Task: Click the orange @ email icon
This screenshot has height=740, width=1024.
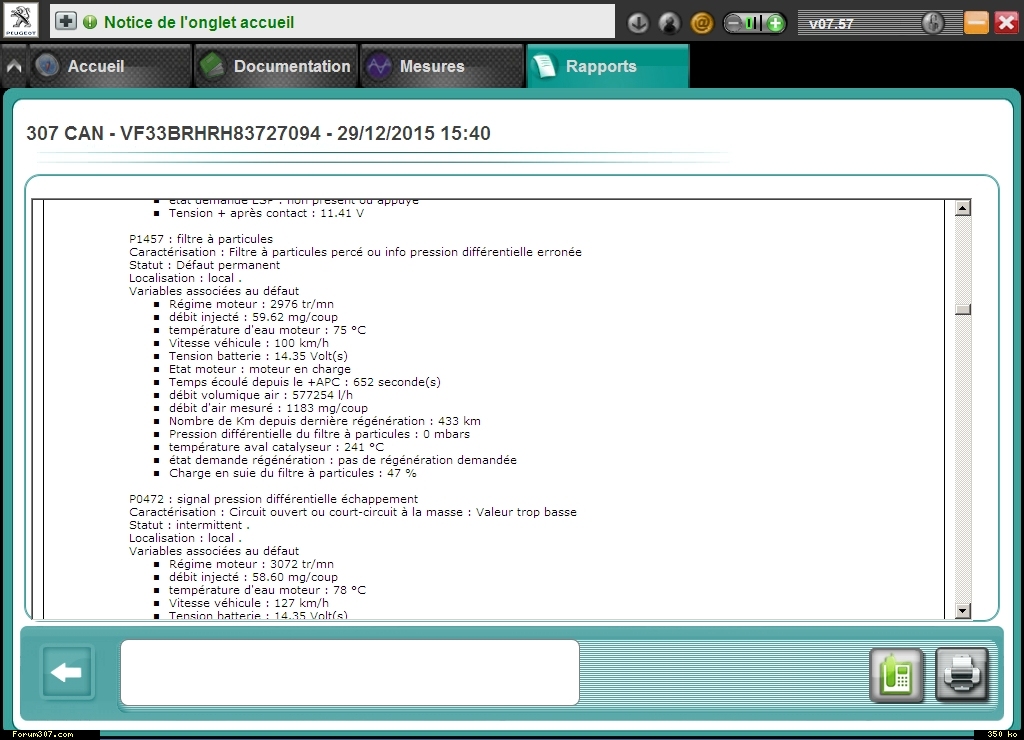Action: click(702, 23)
